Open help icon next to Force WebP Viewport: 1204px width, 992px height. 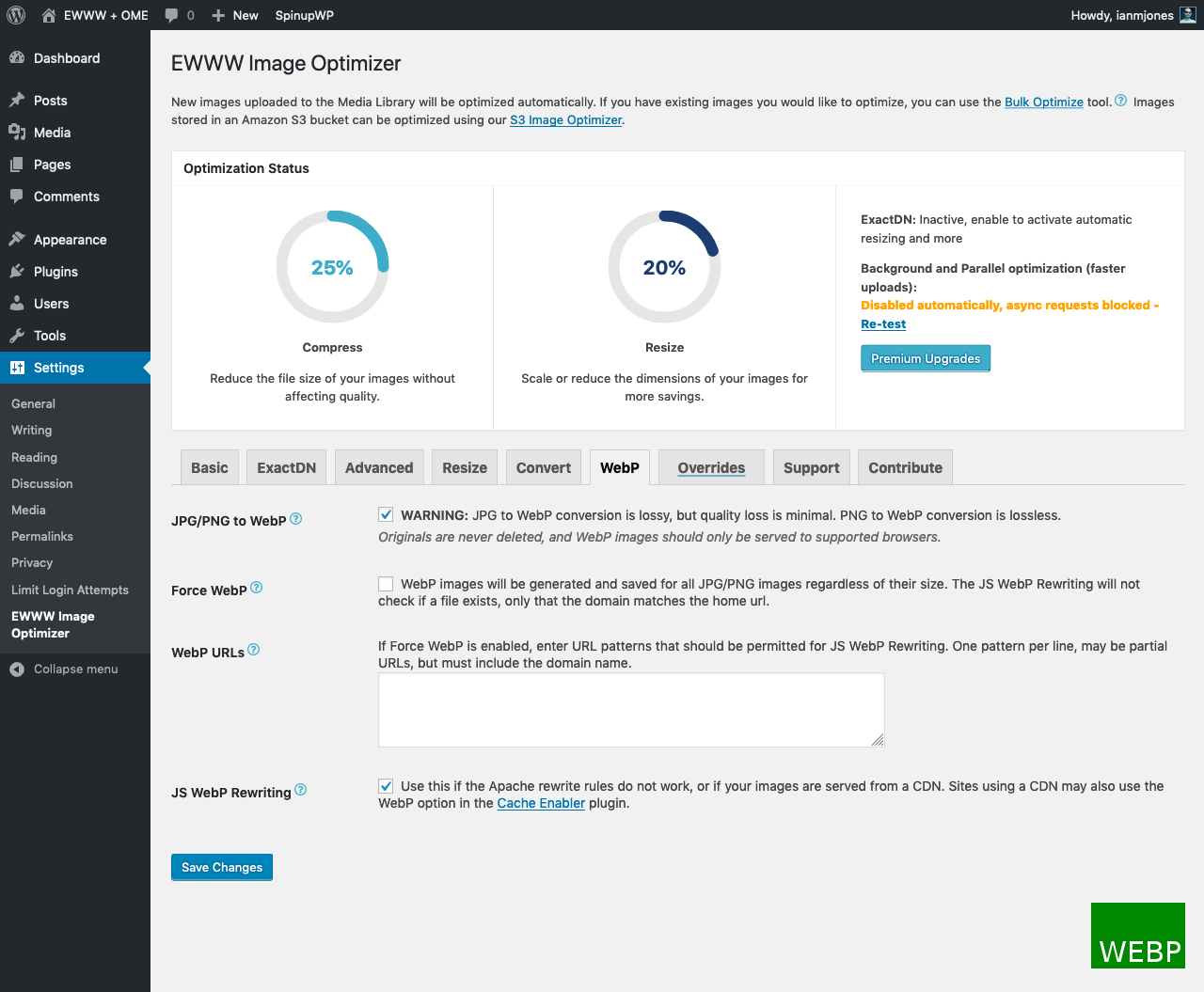[257, 588]
